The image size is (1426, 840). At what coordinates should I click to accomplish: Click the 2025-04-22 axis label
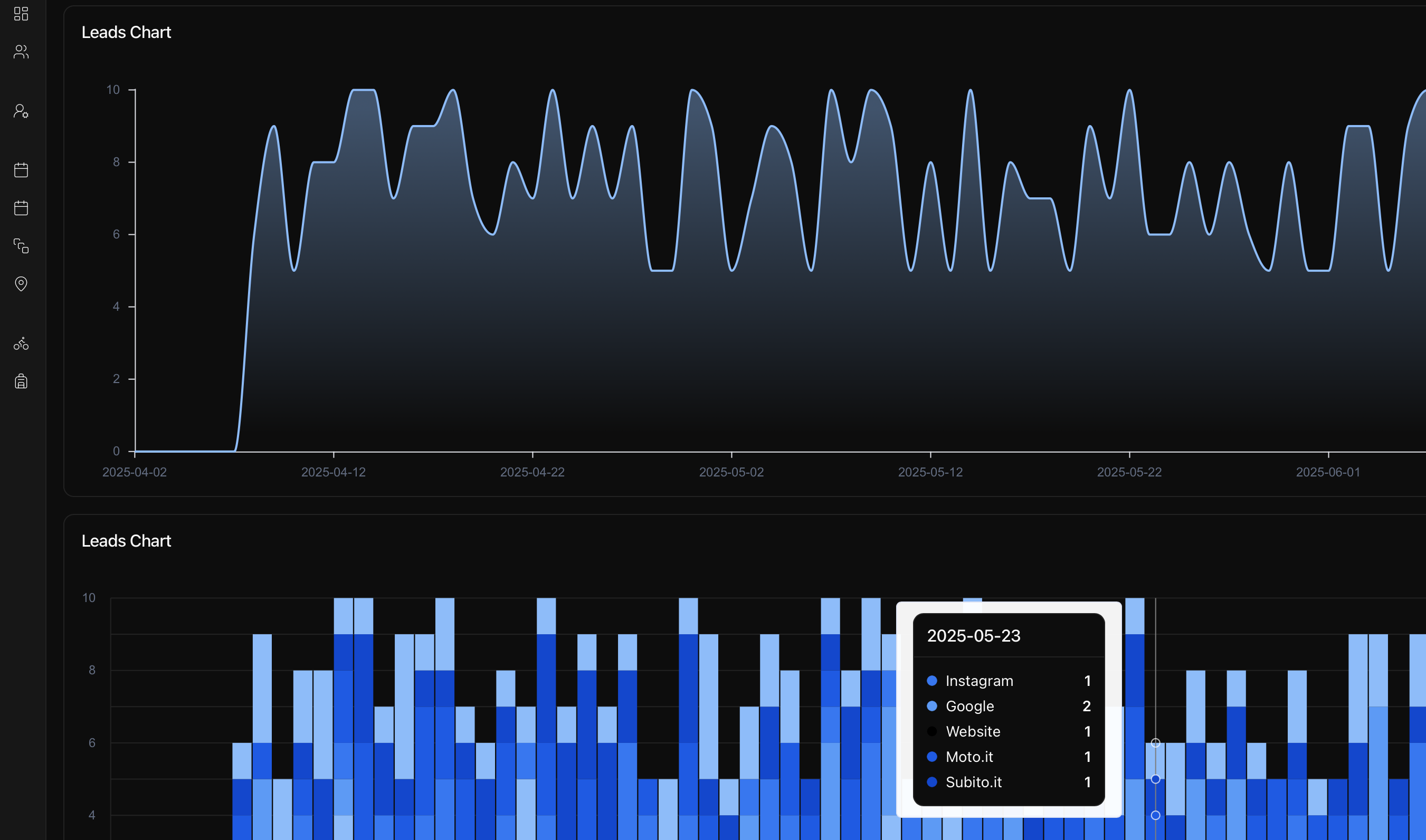pyautogui.click(x=532, y=472)
